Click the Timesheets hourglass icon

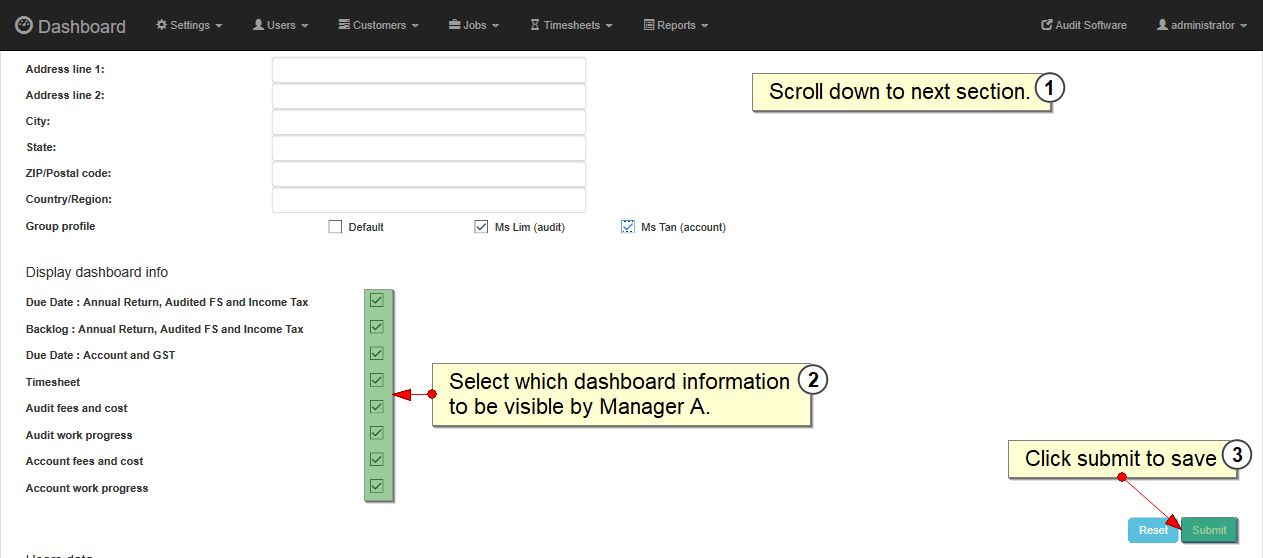pyautogui.click(x=535, y=25)
